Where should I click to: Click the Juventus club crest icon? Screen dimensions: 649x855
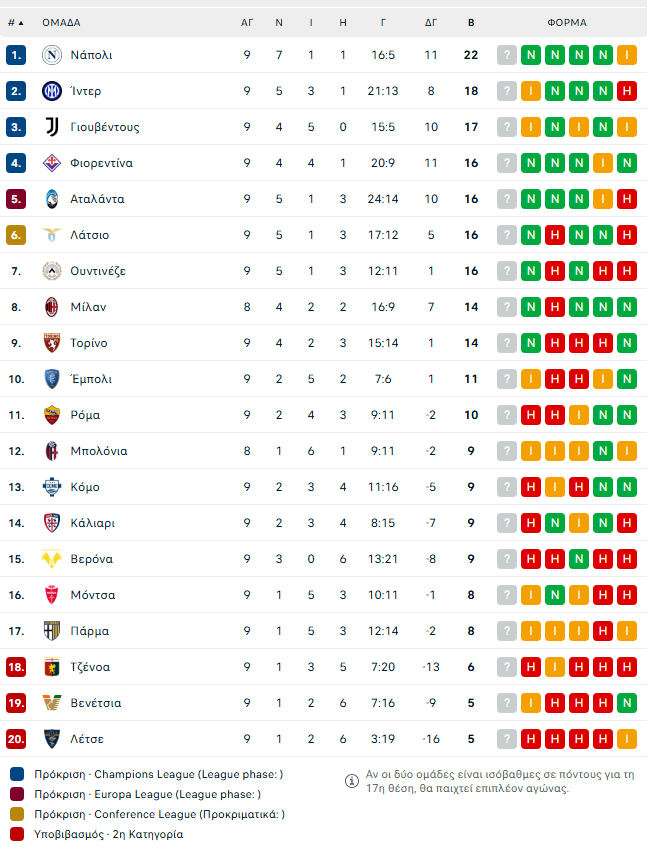[x=52, y=127]
